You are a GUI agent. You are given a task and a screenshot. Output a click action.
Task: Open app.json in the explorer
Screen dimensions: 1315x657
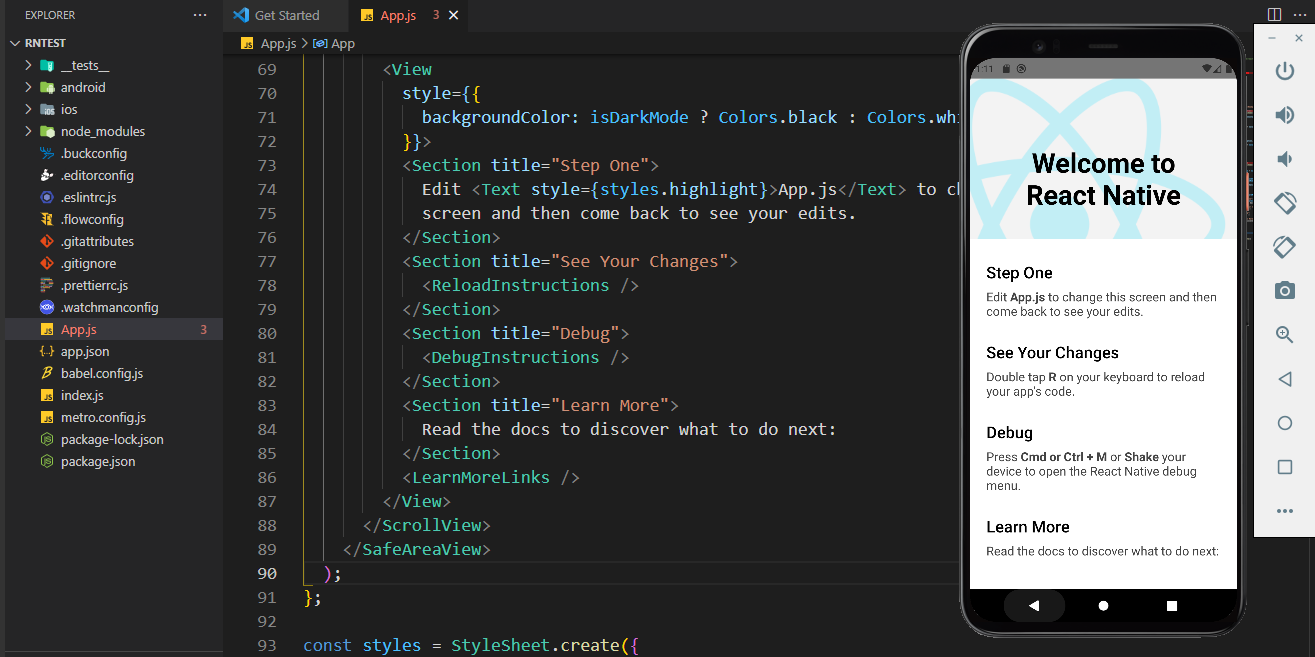[85, 351]
